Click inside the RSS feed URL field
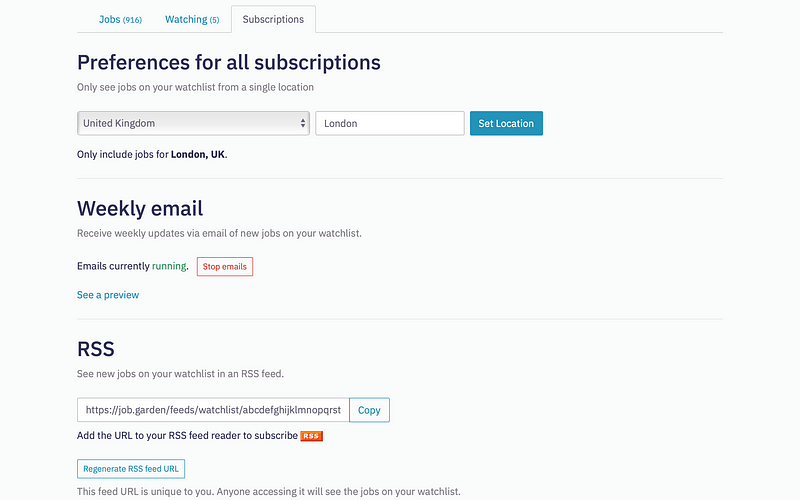The image size is (800, 500). [x=213, y=410]
